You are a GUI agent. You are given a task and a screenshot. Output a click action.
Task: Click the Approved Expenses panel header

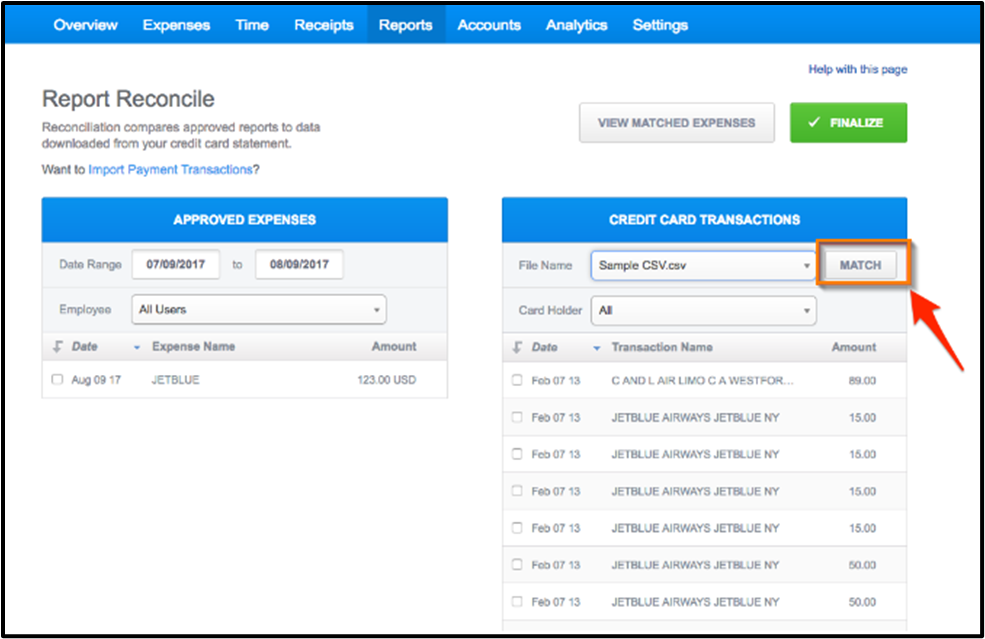click(245, 220)
